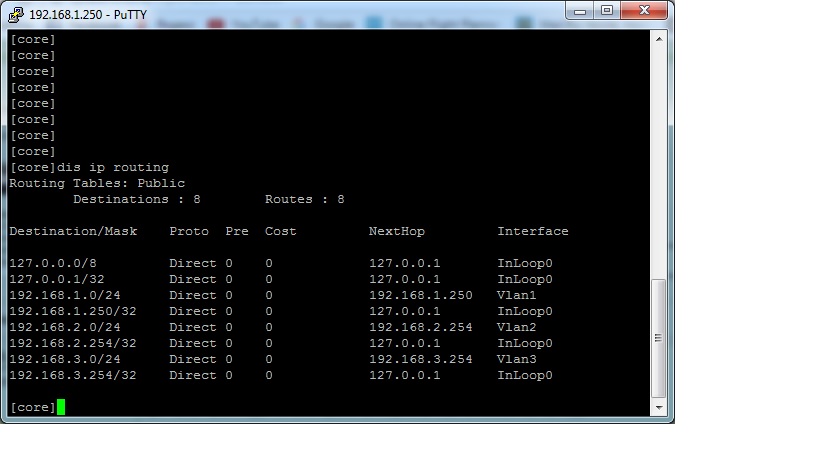Click next hop 192.168.3.254
Screen dimensions: 819x460
tap(421, 359)
